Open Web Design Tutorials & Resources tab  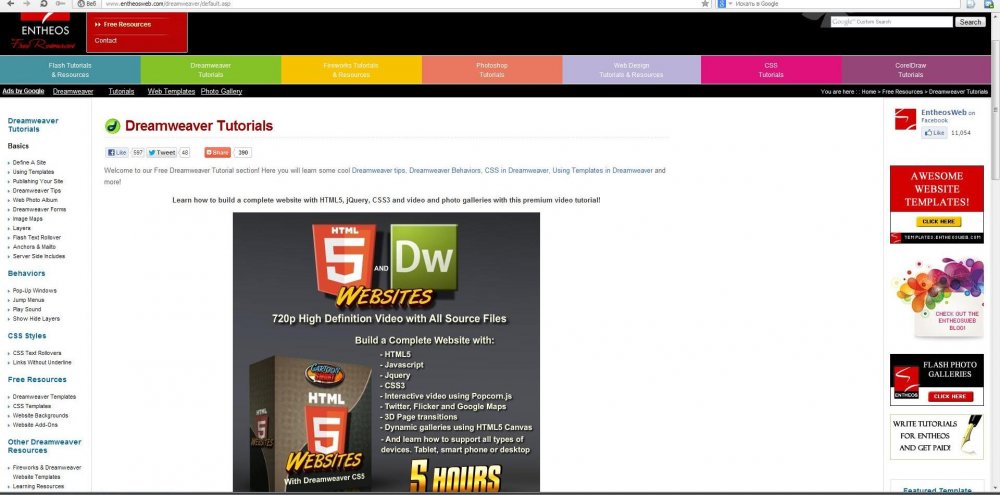631,70
